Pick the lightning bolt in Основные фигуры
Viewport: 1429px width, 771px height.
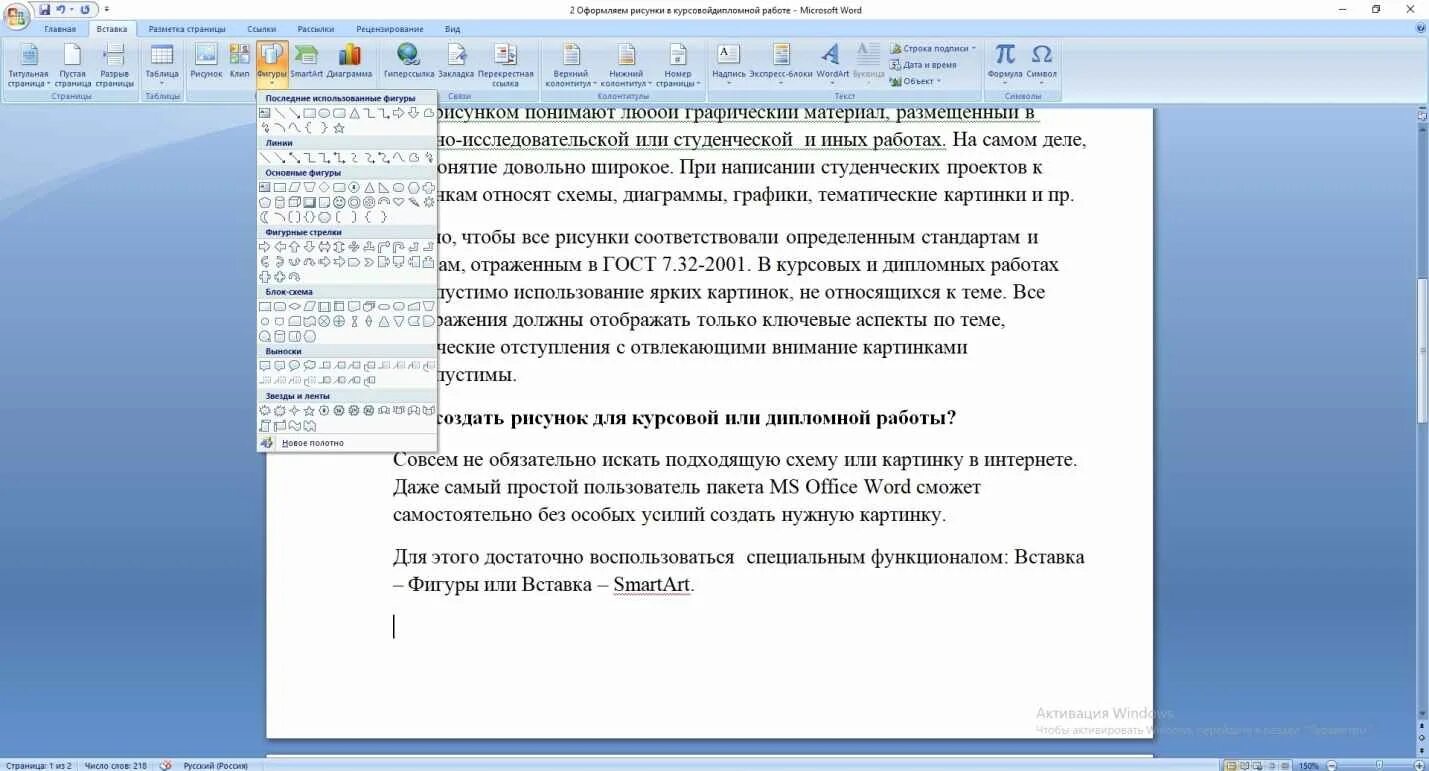(x=415, y=202)
